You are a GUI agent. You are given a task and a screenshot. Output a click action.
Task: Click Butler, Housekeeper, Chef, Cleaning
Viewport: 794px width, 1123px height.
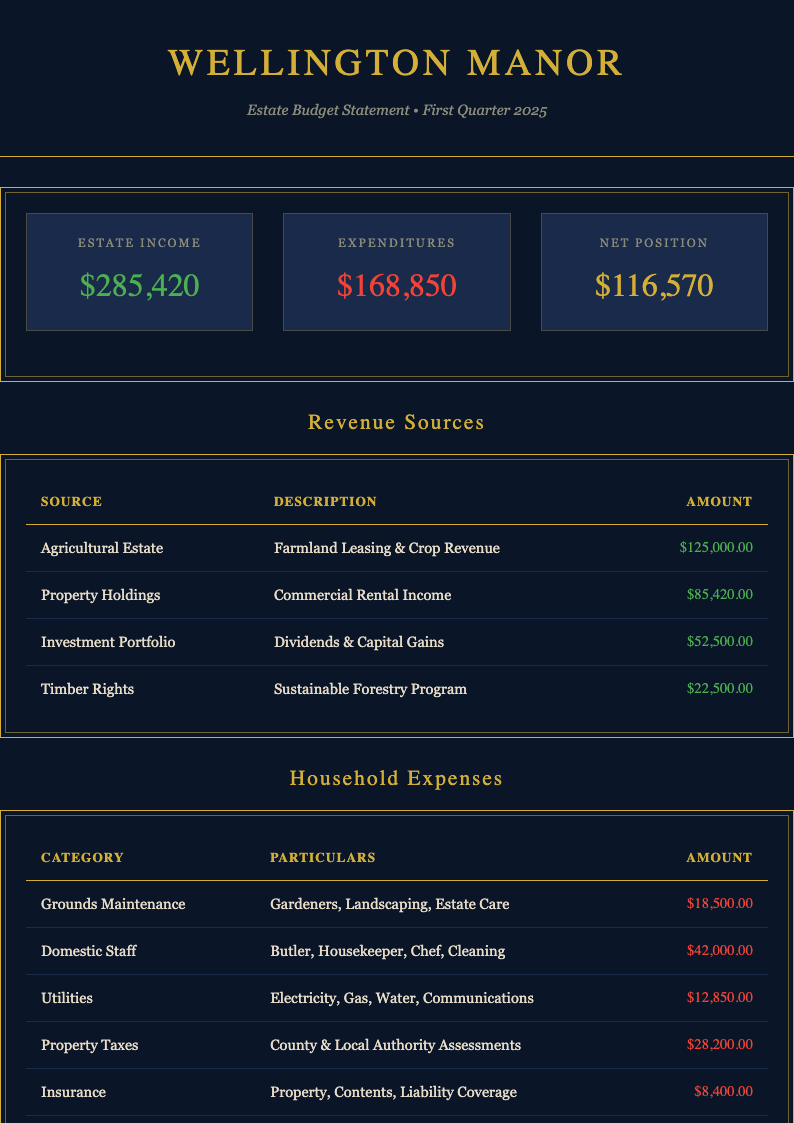pyautogui.click(x=387, y=951)
